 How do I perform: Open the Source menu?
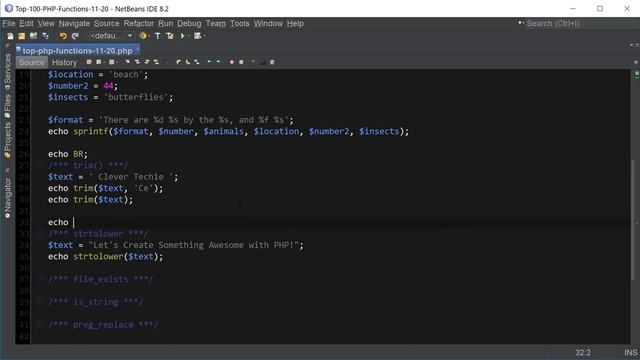pyautogui.click(x=107, y=24)
